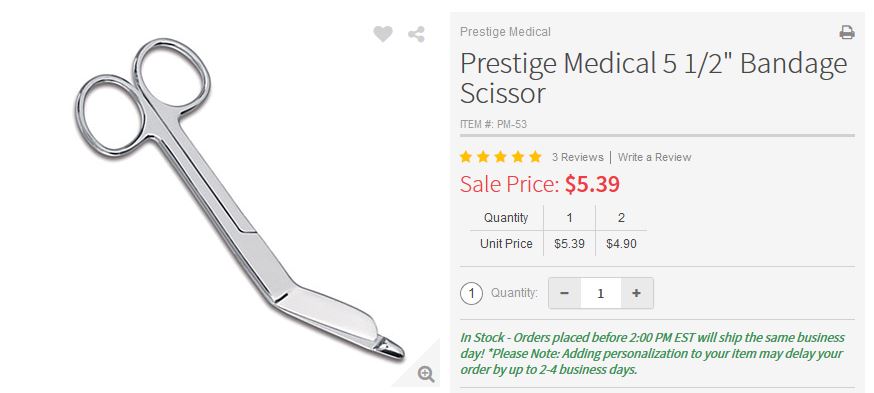Image resolution: width=874 pixels, height=393 pixels.
Task: Zoom the product image with magnifier icon
Action: (426, 374)
